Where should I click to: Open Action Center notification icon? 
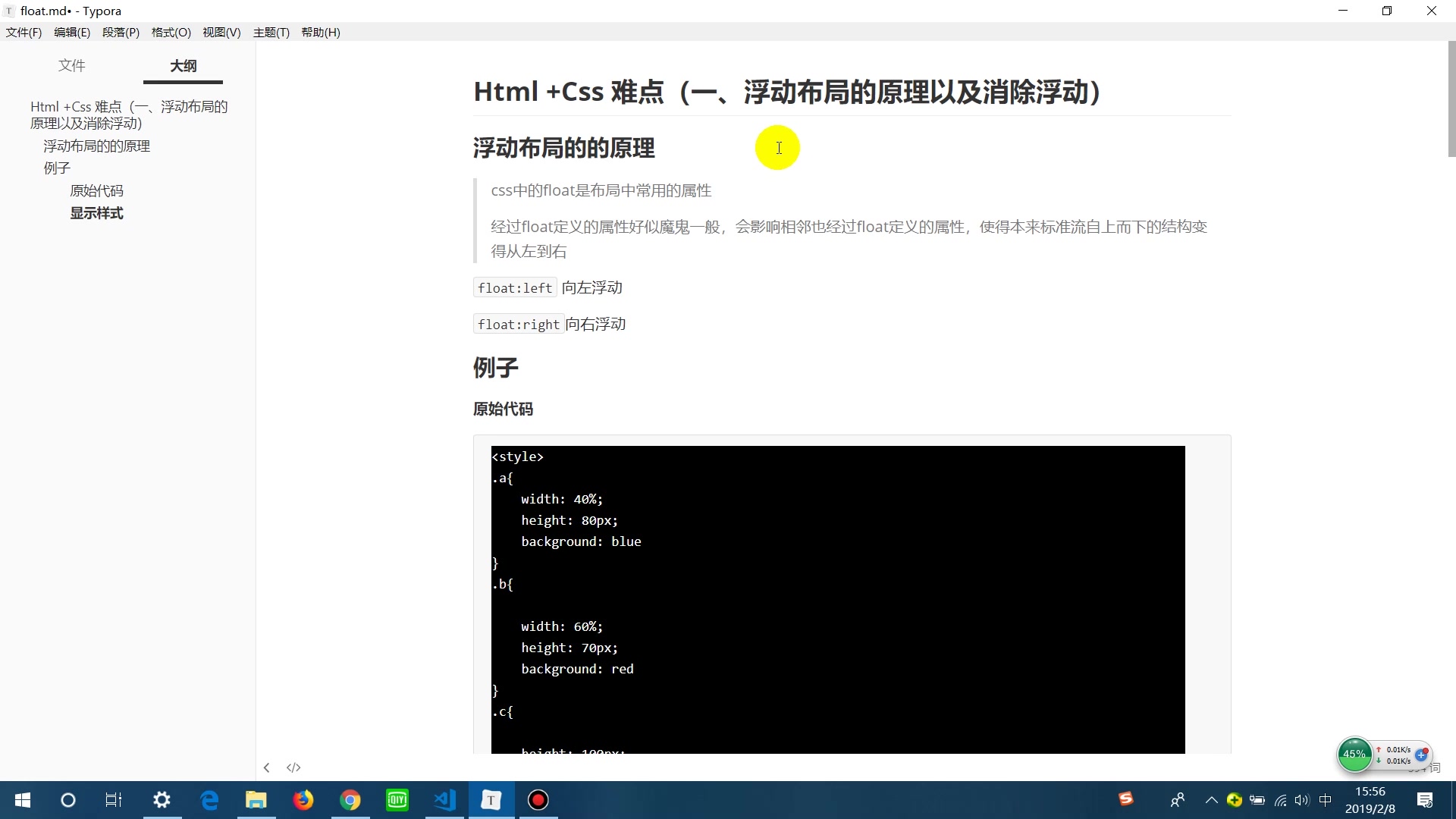pos(1425,800)
